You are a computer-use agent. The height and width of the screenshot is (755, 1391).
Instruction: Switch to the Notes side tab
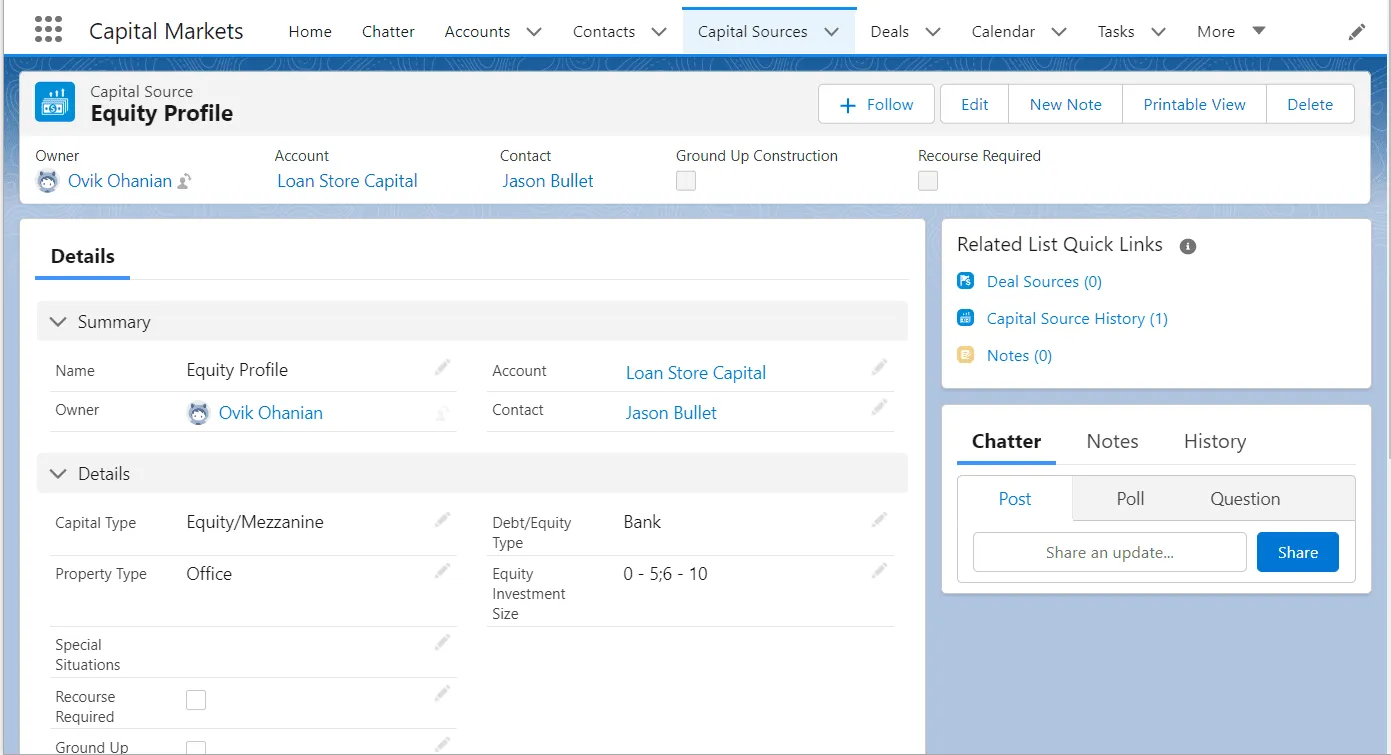pos(1112,441)
